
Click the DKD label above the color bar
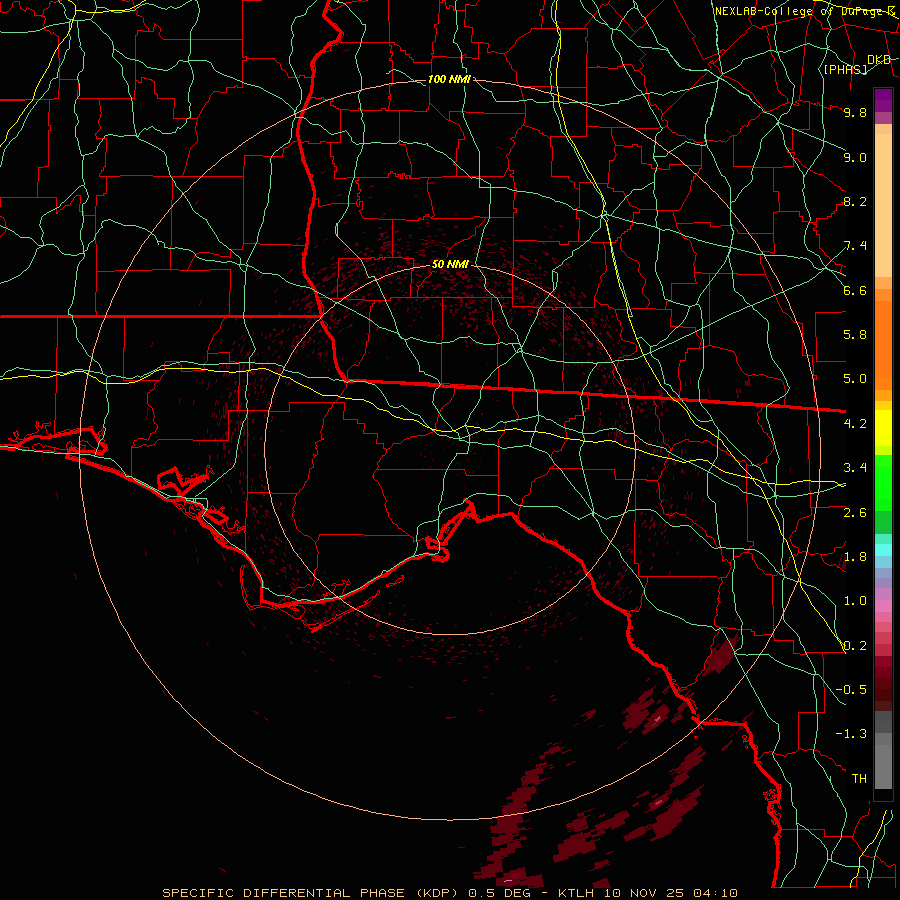click(x=879, y=60)
